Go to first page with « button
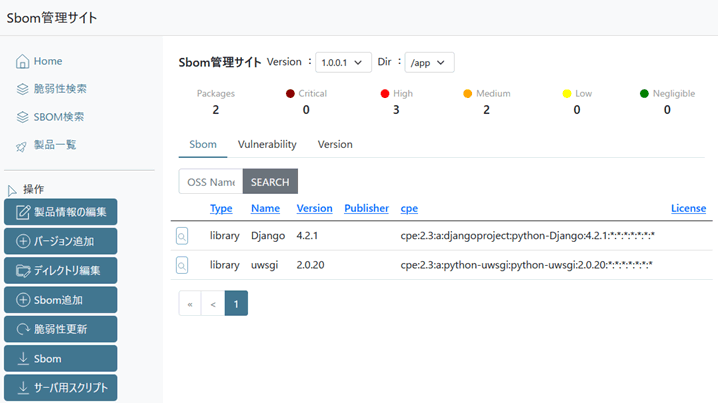 (x=190, y=303)
